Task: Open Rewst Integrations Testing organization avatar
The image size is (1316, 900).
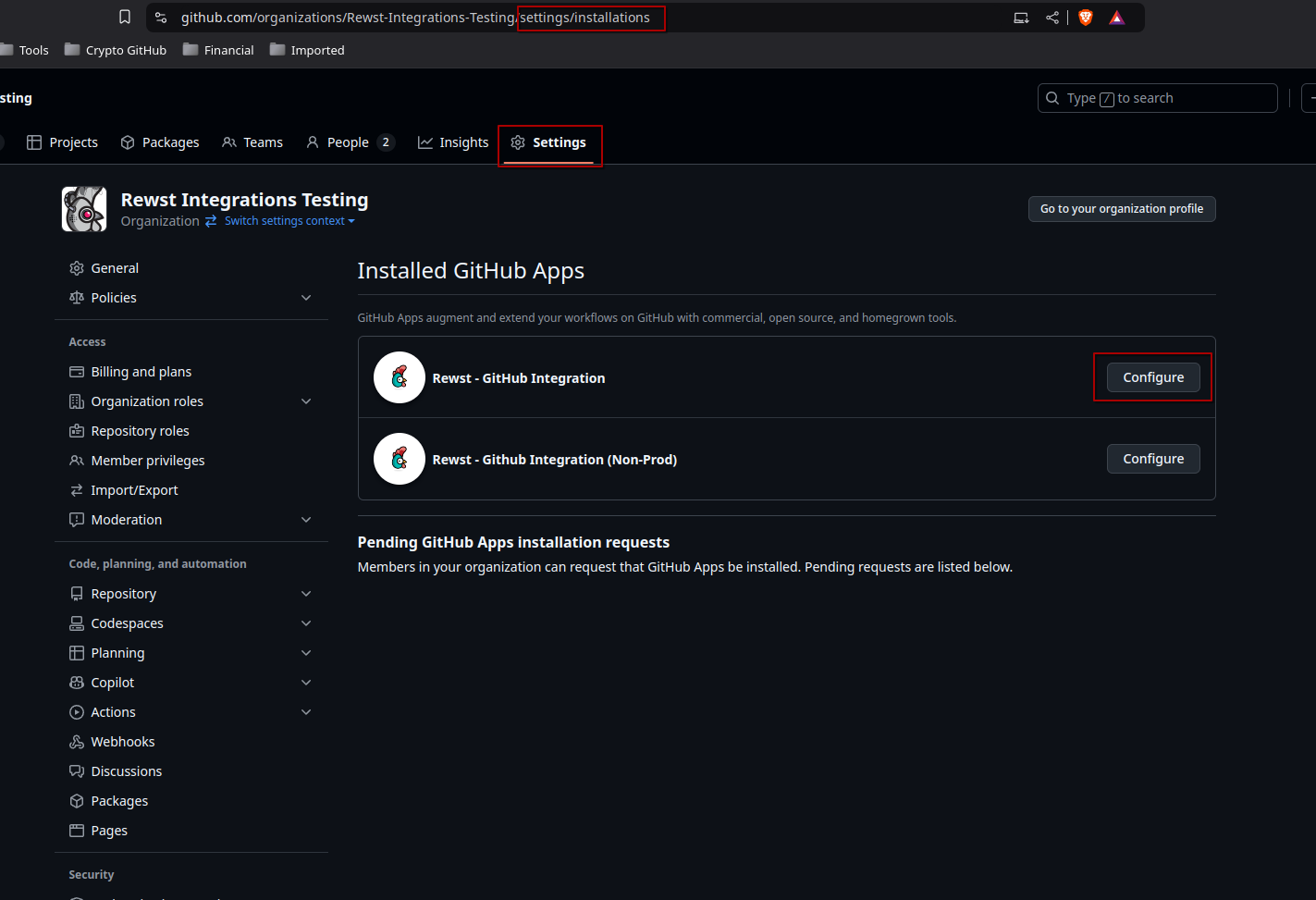Action: pos(84,209)
